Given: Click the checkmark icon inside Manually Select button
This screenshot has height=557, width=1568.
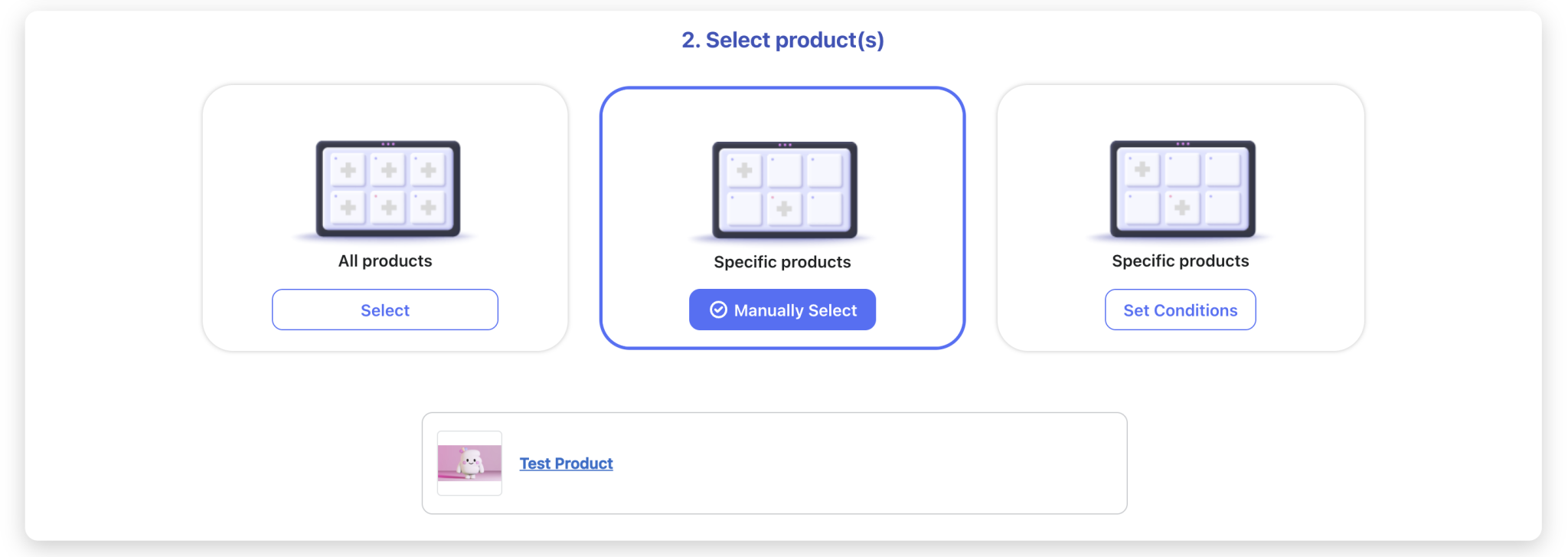Looking at the screenshot, I should pyautogui.click(x=718, y=310).
